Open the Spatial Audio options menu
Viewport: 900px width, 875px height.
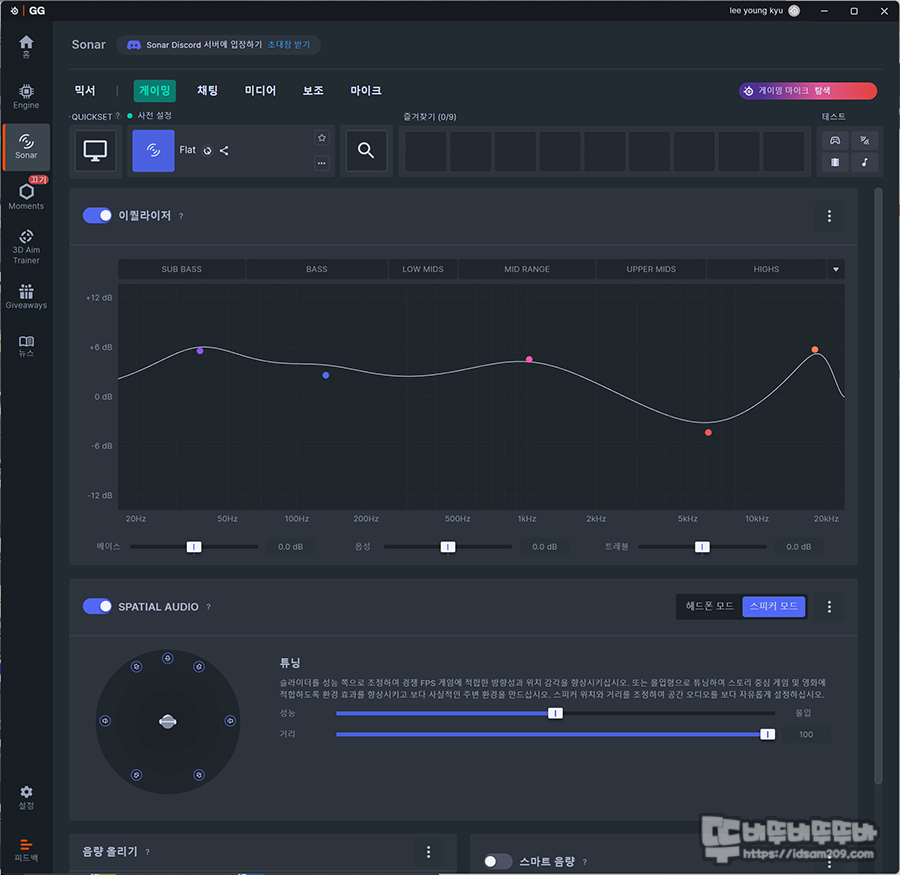829,607
